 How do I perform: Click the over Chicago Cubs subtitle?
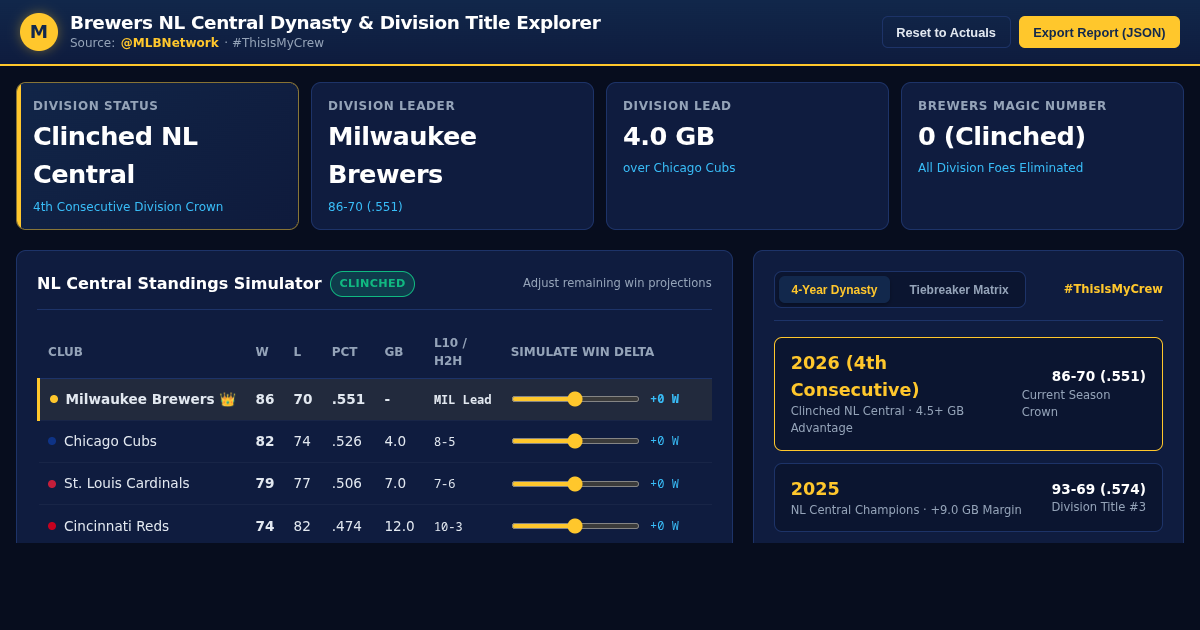coord(679,168)
